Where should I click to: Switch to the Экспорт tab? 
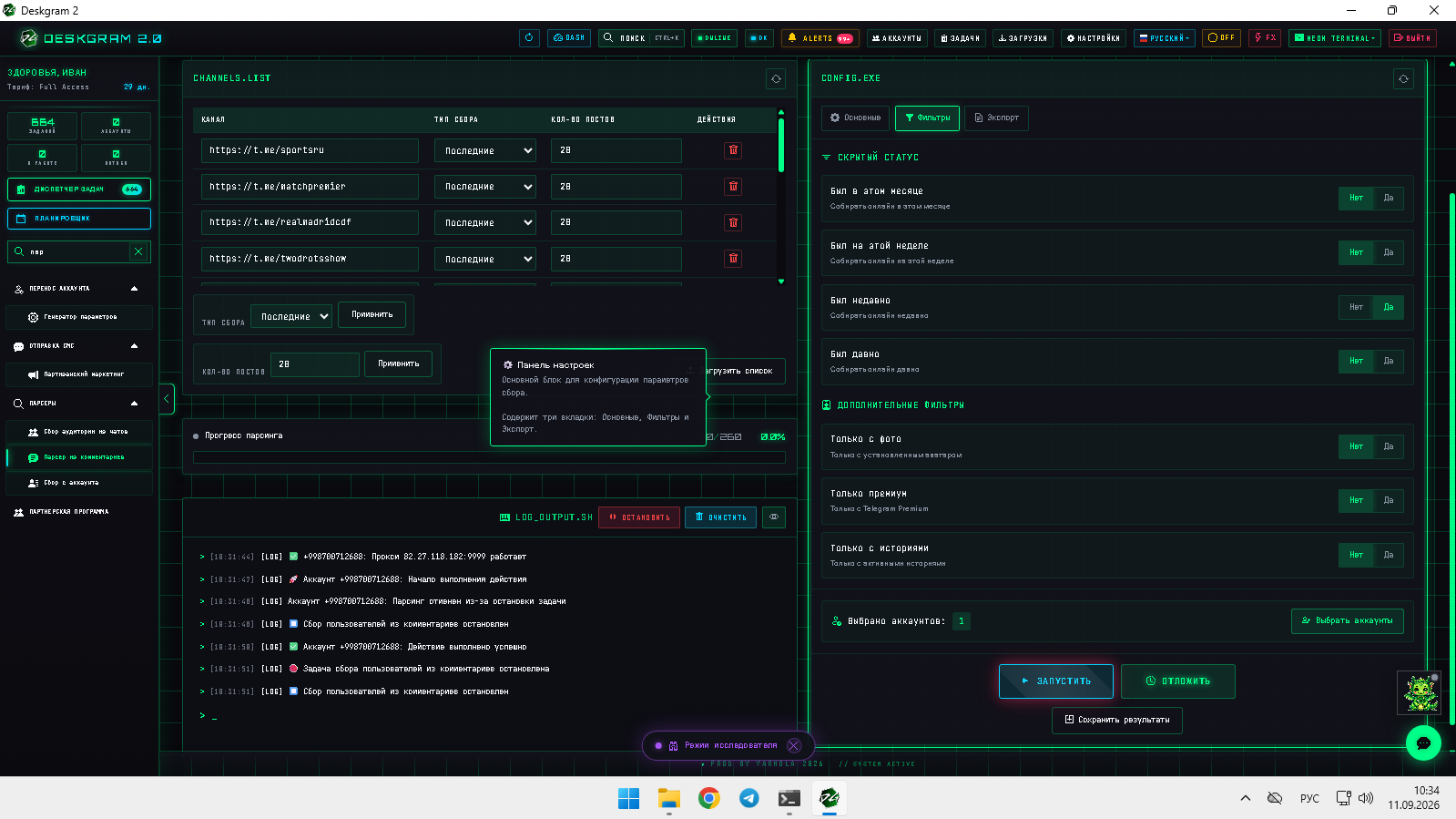coord(996,118)
